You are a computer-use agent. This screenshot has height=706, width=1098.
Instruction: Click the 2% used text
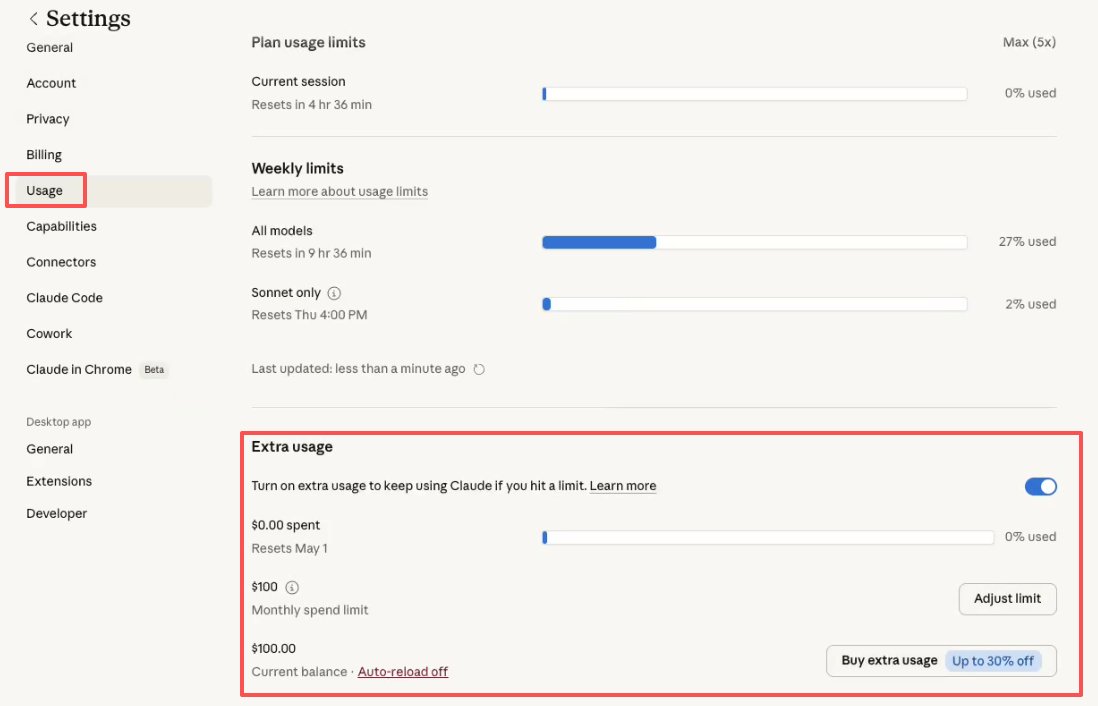click(x=1030, y=304)
